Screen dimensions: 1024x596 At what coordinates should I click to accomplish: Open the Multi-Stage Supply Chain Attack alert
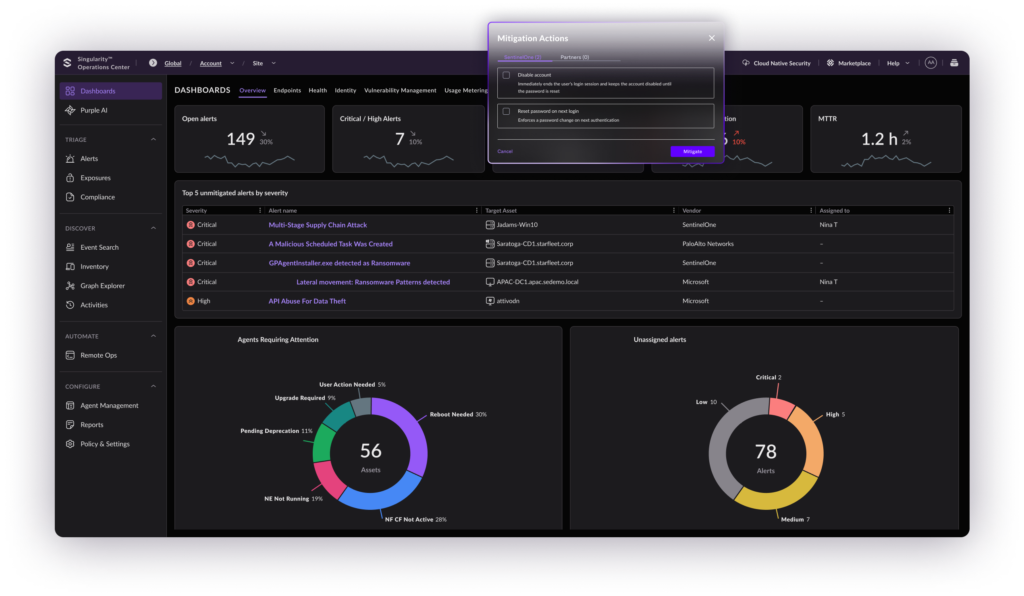click(317, 225)
